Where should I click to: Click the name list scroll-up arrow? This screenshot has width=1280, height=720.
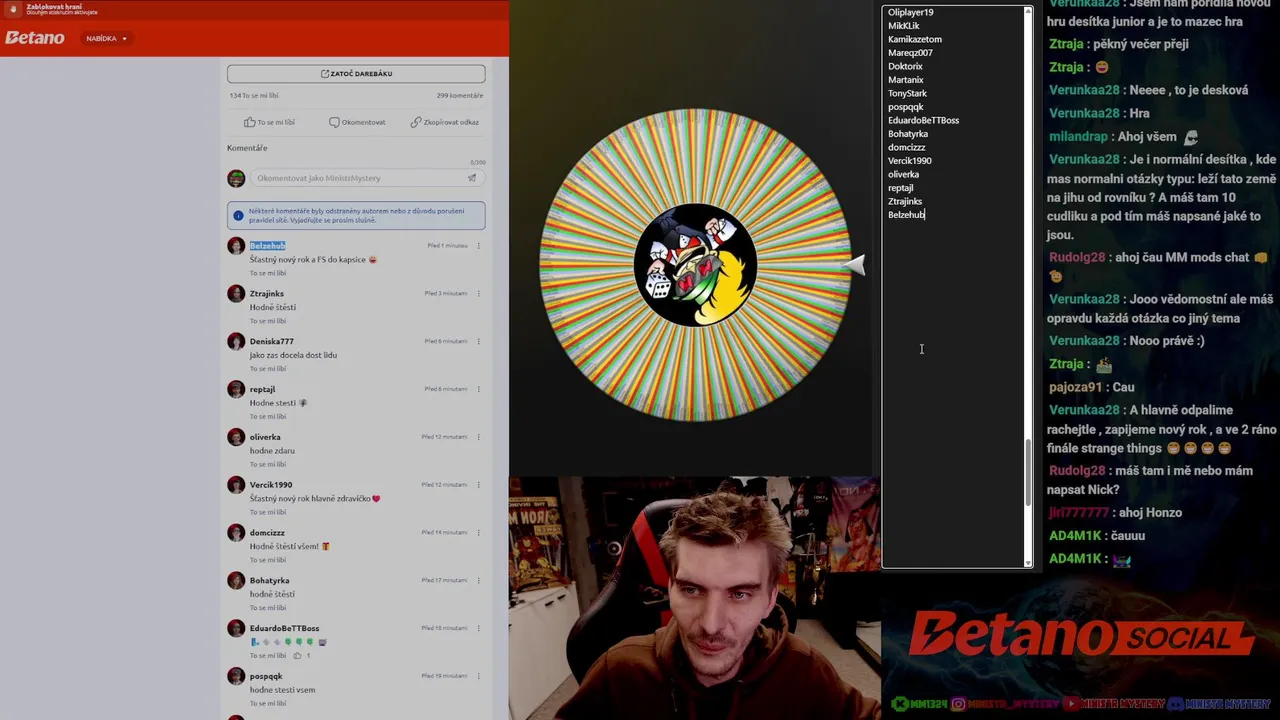pyautogui.click(x=1028, y=11)
